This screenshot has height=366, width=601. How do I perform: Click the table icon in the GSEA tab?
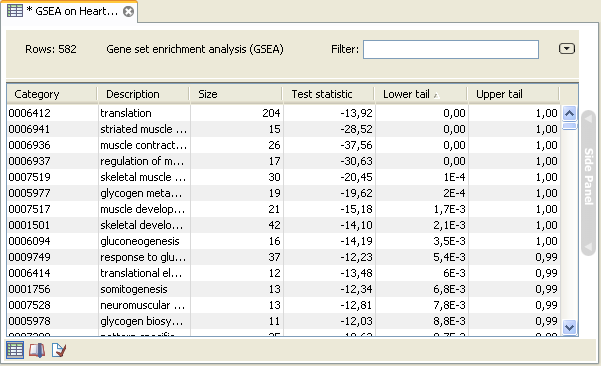[x=15, y=11]
